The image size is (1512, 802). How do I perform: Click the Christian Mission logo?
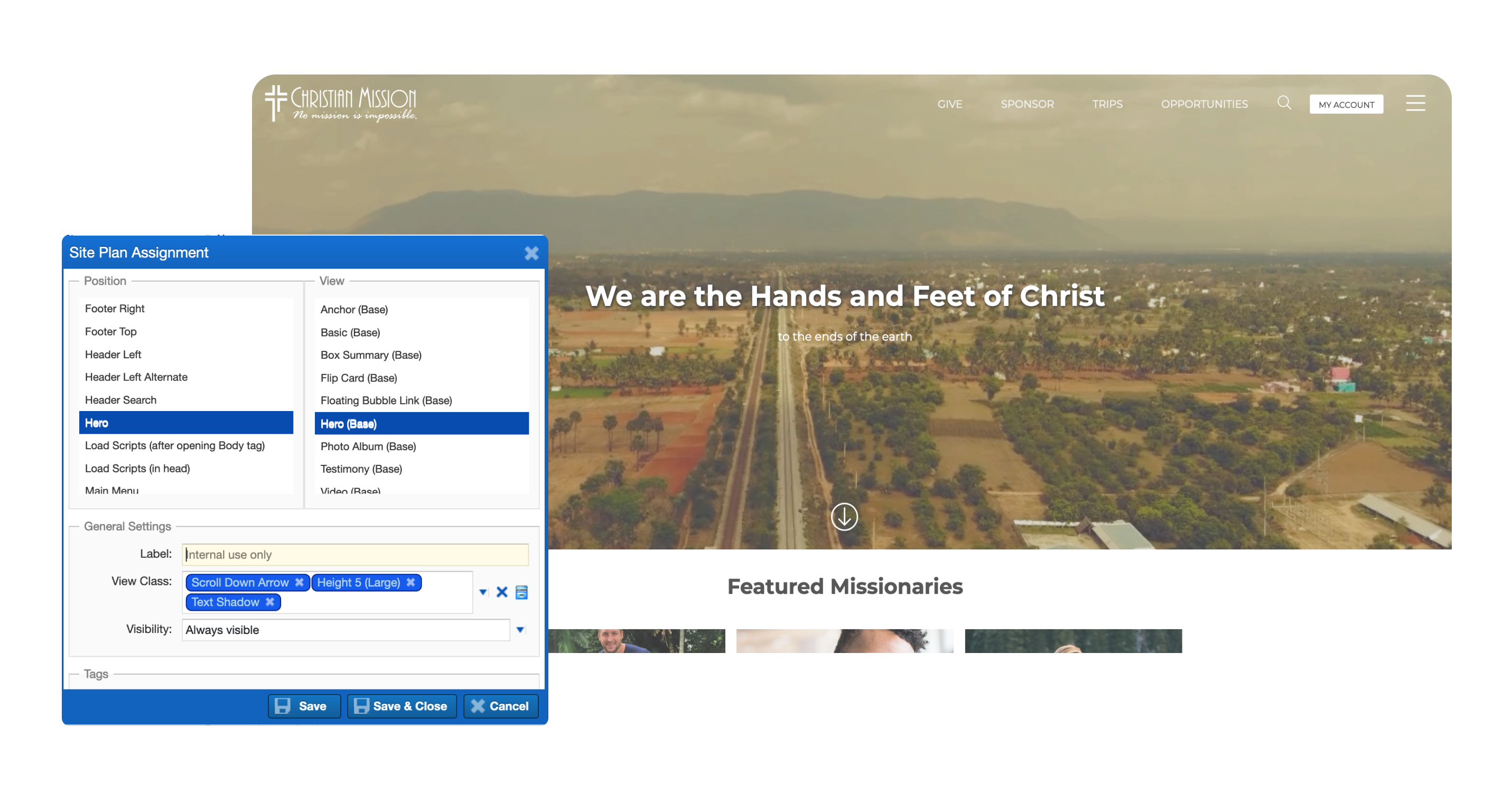(x=340, y=104)
